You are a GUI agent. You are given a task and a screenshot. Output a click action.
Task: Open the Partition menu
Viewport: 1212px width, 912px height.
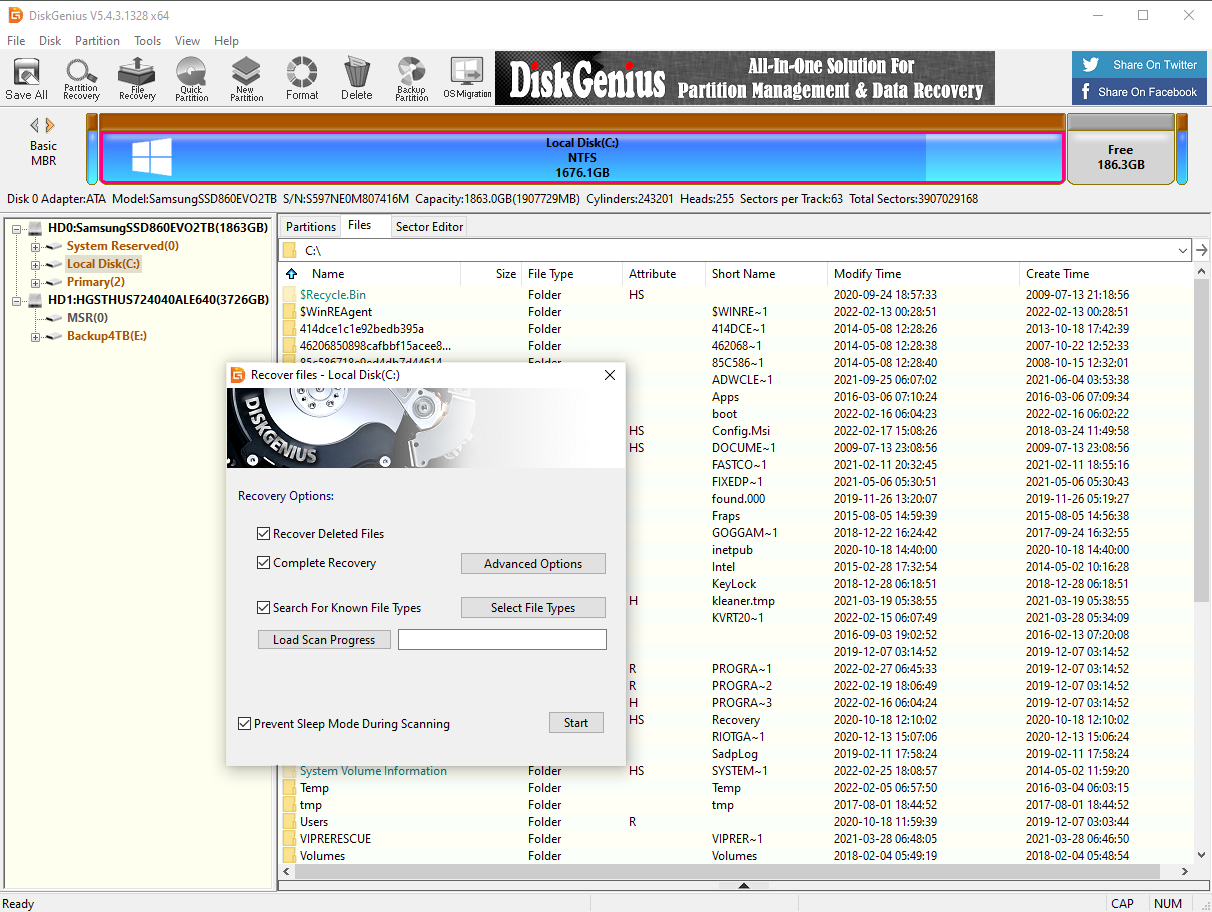click(x=97, y=41)
